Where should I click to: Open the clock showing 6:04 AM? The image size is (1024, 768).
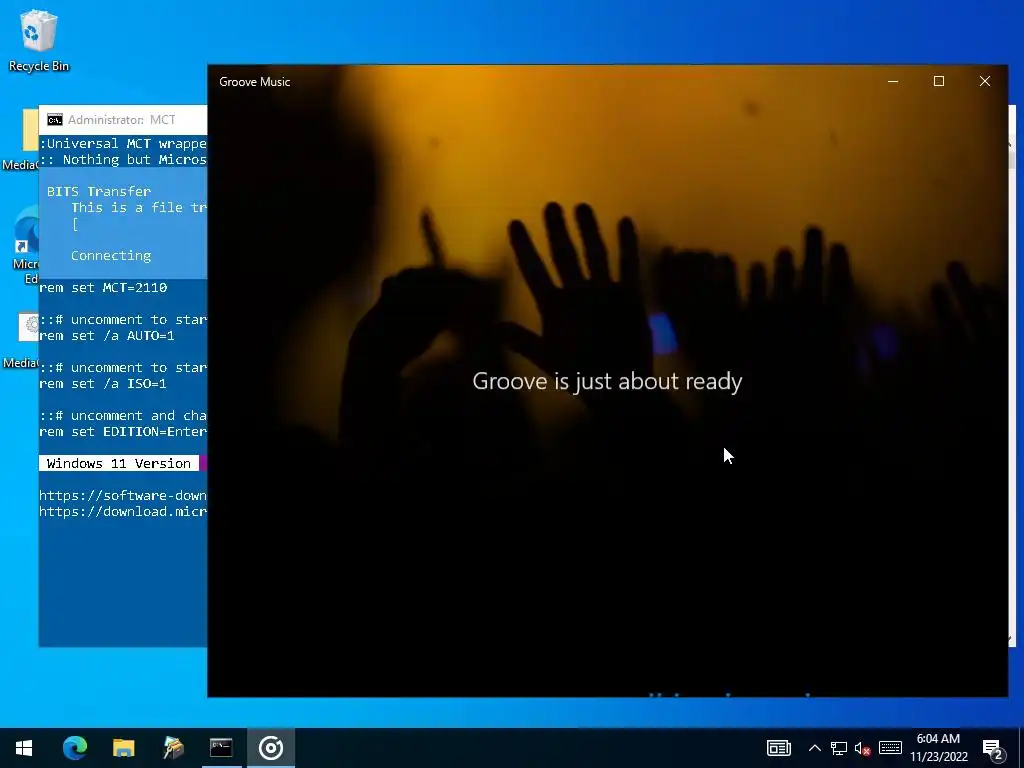point(938,748)
